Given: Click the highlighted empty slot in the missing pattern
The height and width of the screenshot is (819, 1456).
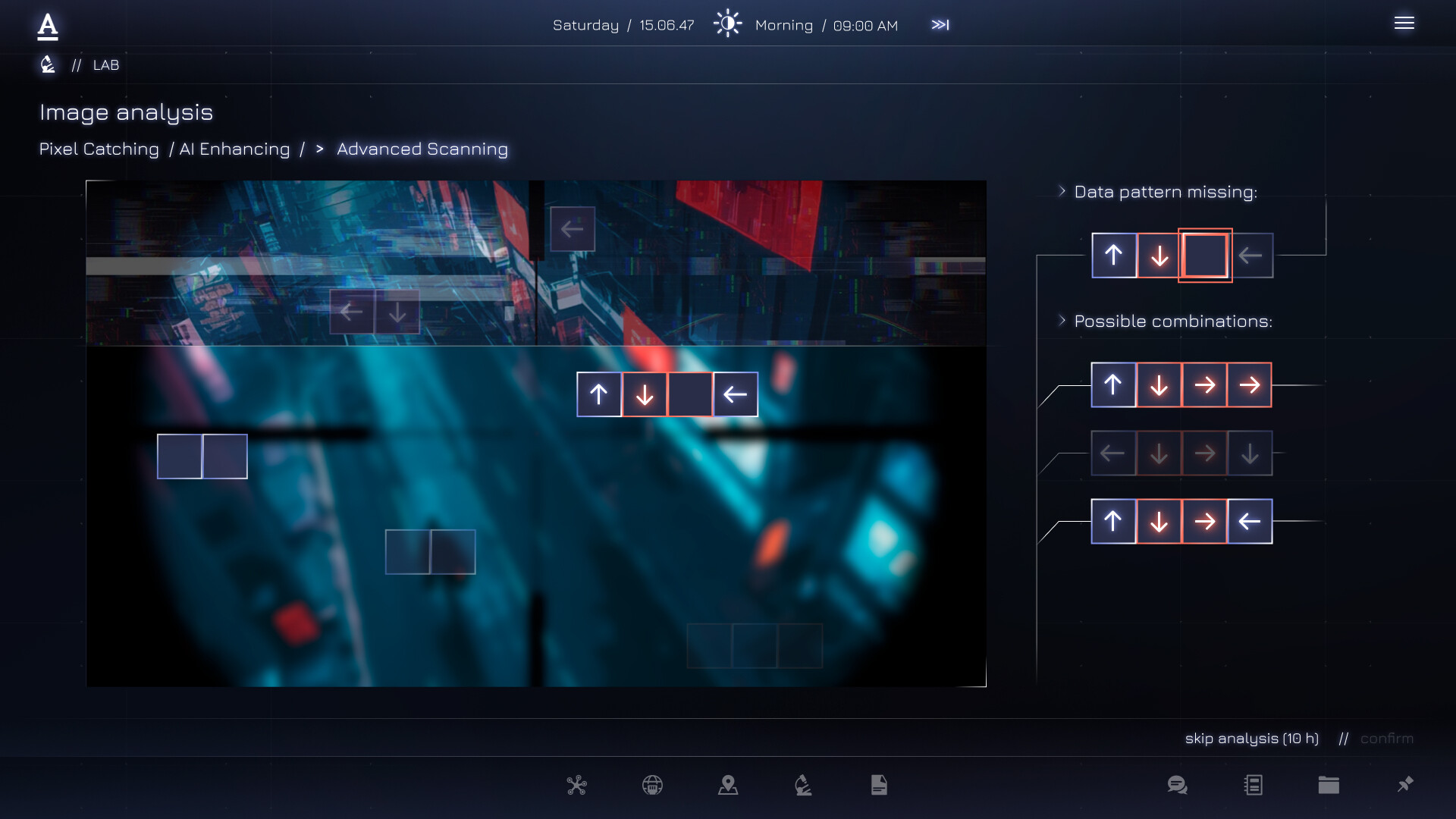Looking at the screenshot, I should (1205, 256).
